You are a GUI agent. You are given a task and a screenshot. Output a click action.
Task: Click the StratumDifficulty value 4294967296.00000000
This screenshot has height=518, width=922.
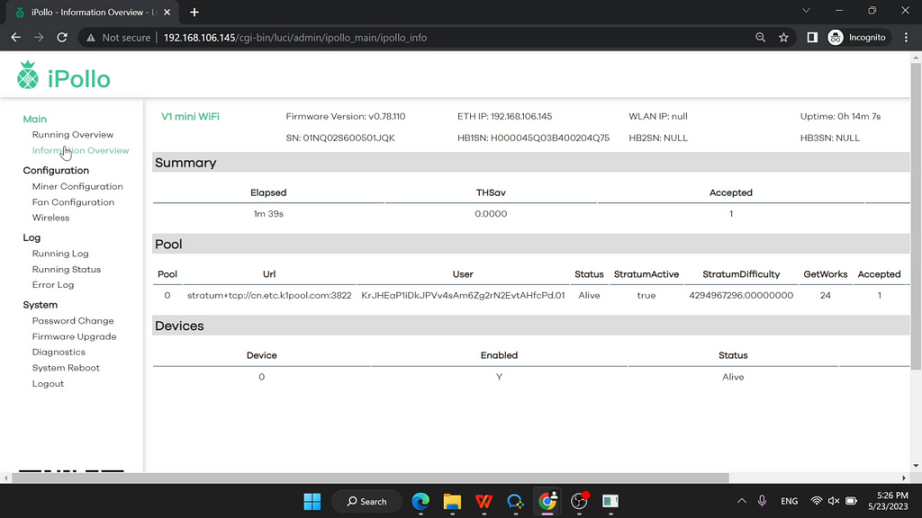(741, 295)
